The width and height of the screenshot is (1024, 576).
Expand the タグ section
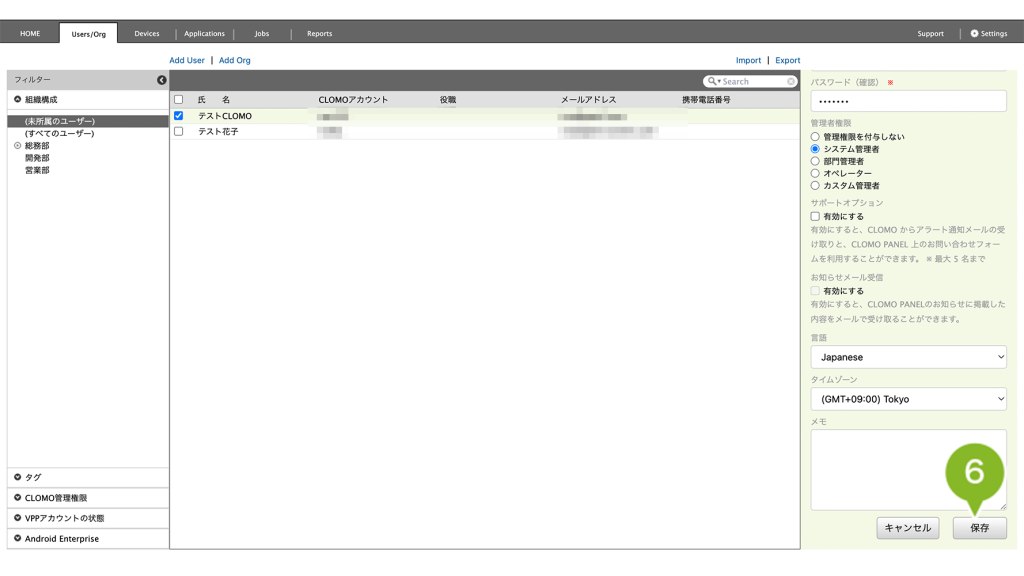18,477
